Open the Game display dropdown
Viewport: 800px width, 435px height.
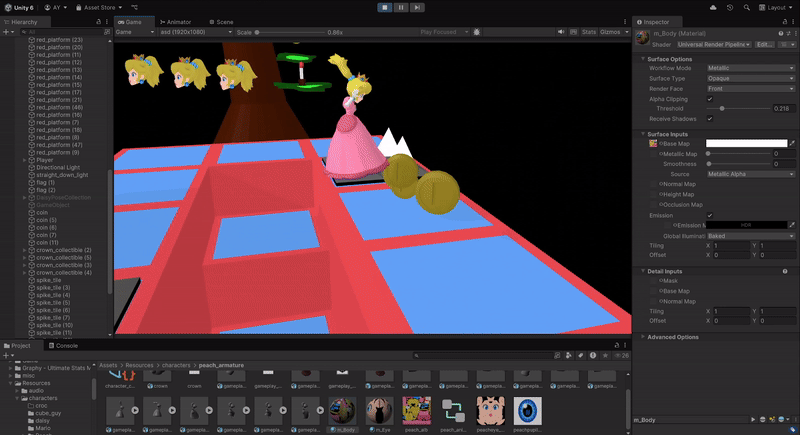(135, 32)
